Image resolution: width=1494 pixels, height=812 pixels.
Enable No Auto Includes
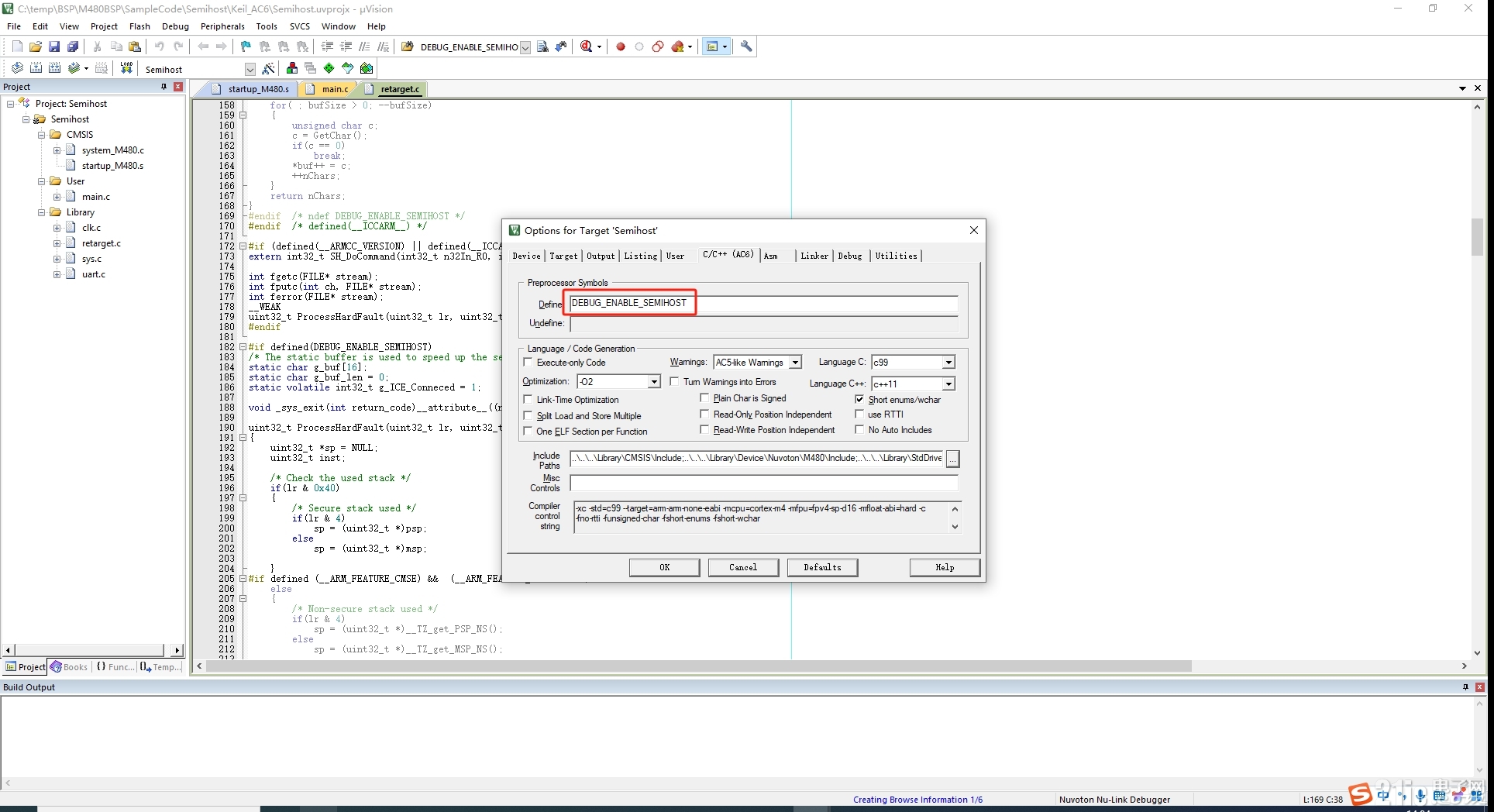click(x=859, y=429)
